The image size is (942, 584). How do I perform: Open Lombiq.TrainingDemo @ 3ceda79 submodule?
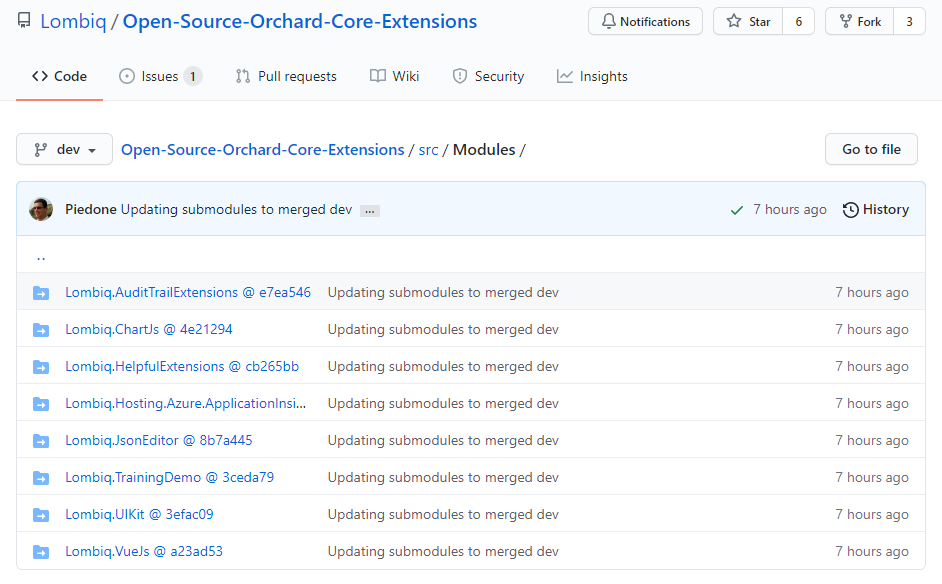[x=169, y=478]
